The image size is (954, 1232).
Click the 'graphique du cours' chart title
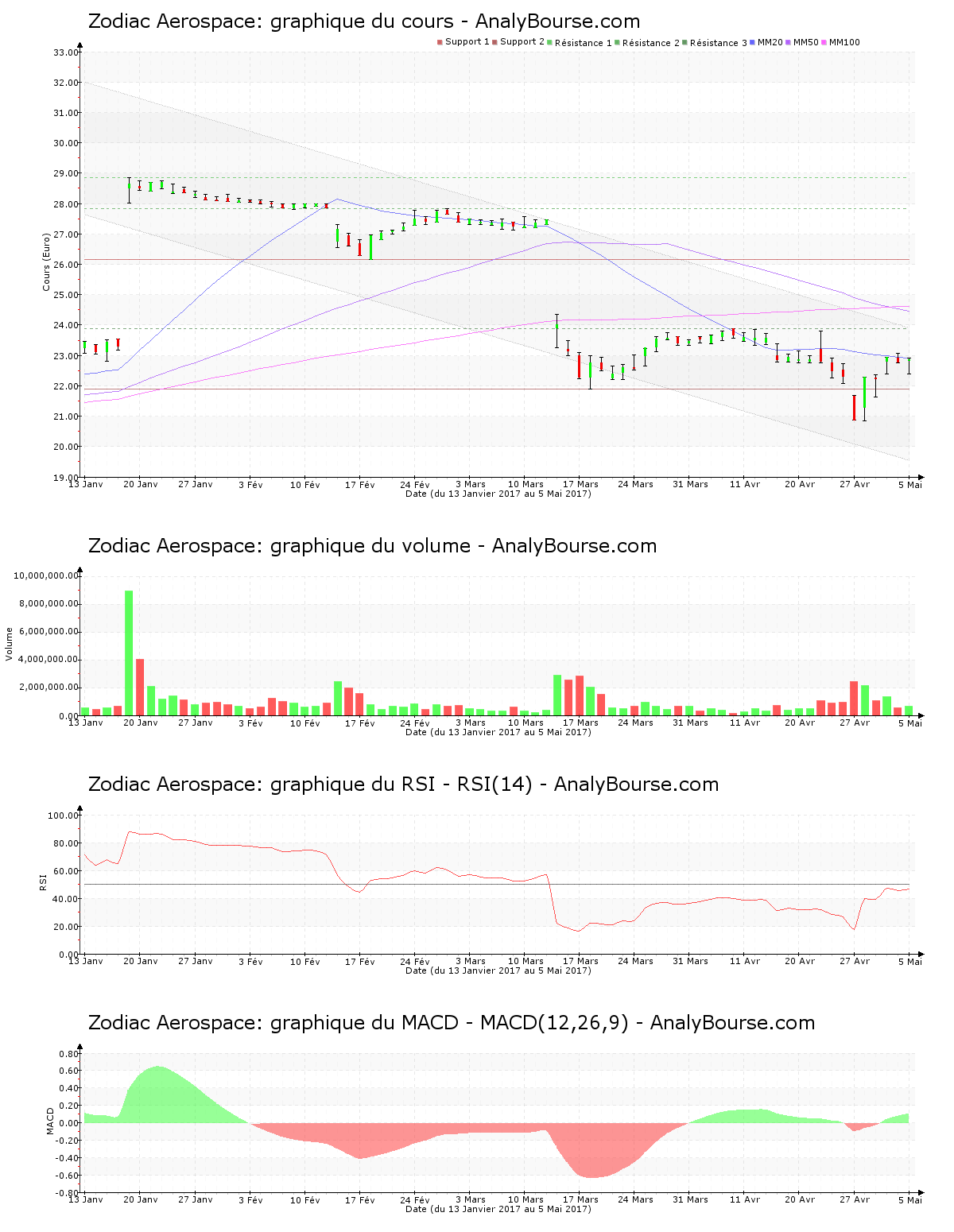point(364,21)
